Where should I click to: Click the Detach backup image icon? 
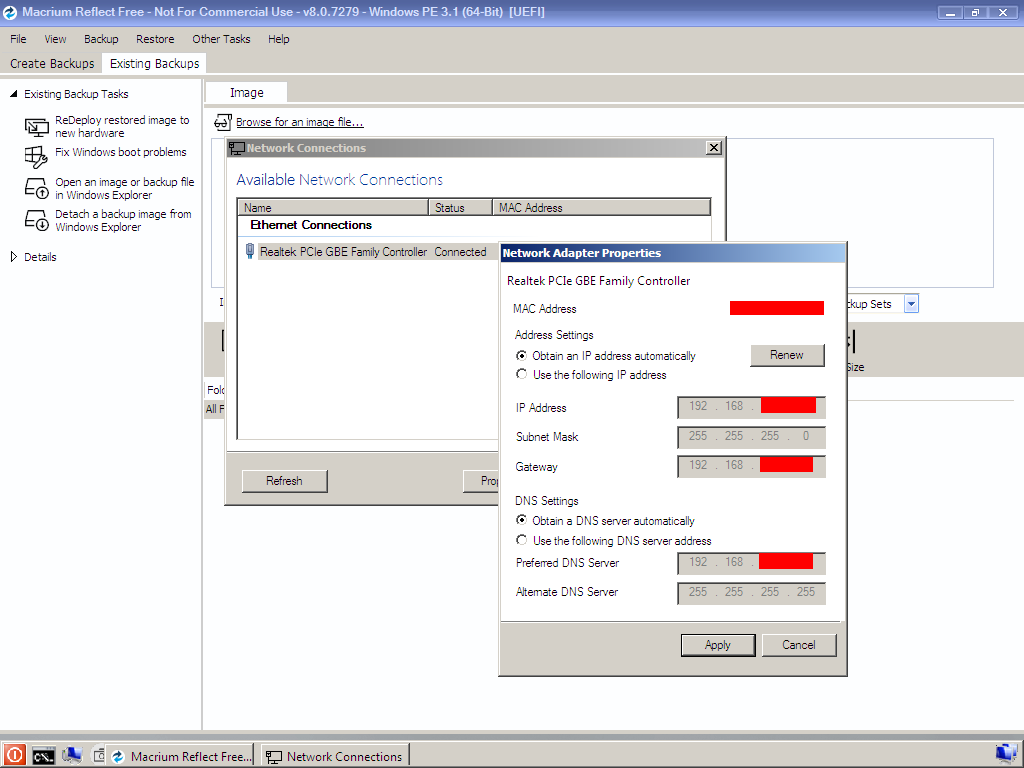click(37, 220)
